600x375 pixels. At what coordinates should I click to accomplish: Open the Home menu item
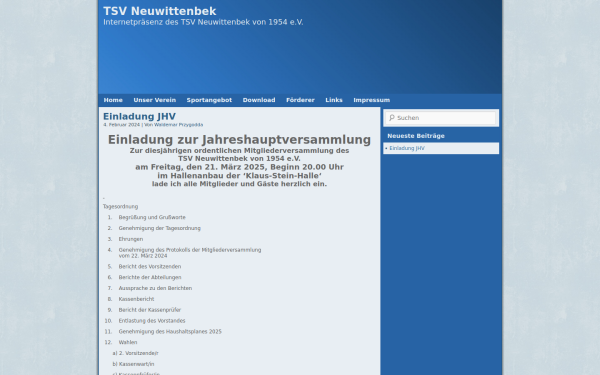tap(113, 100)
